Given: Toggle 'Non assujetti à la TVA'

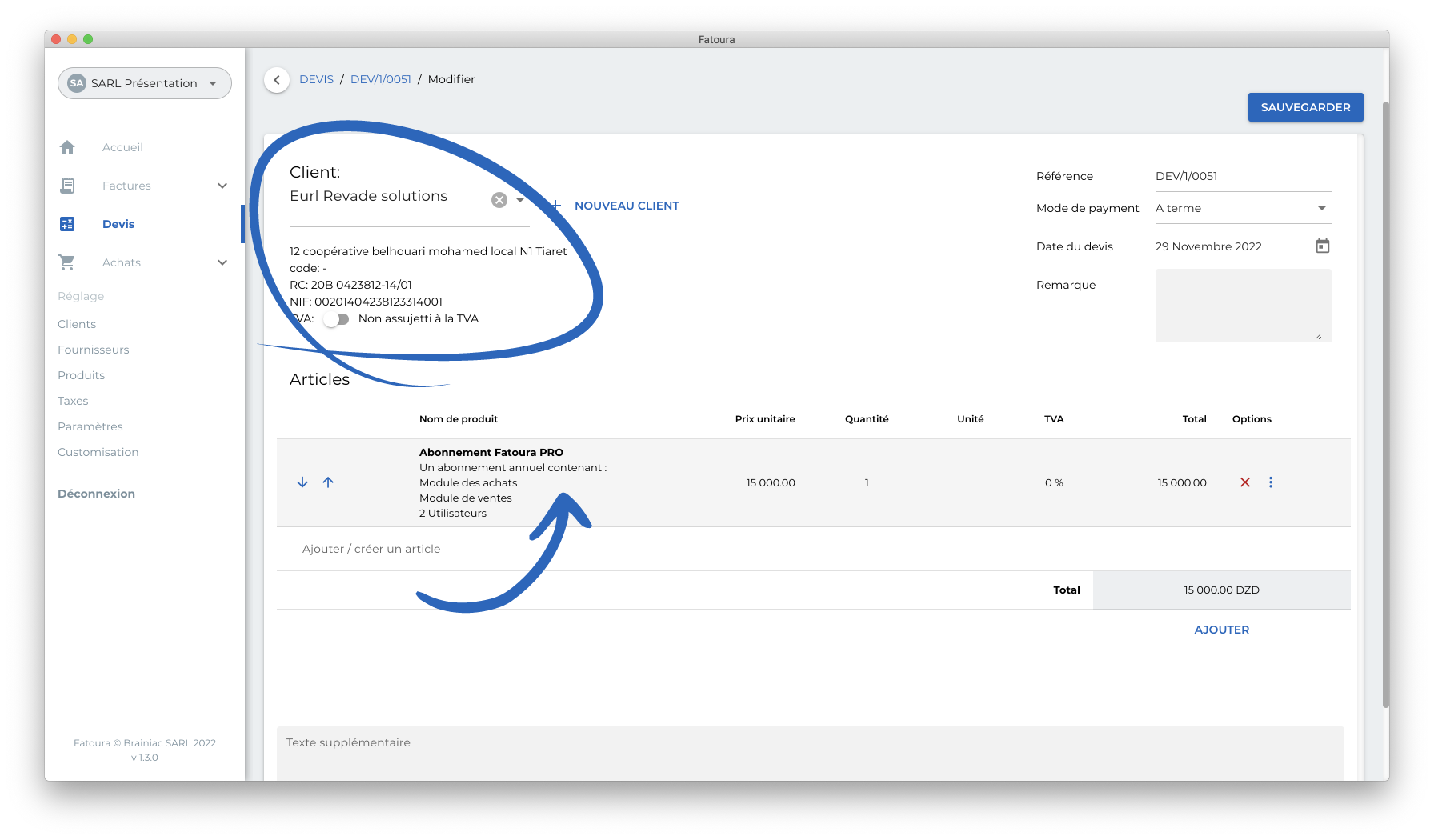Looking at the screenshot, I should coord(337,318).
